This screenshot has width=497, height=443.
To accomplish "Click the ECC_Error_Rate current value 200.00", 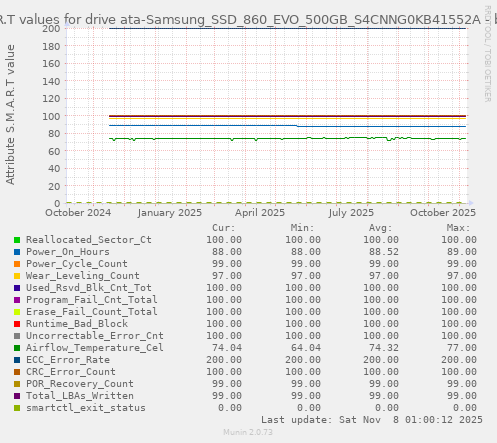I will pyautogui.click(x=224, y=360).
